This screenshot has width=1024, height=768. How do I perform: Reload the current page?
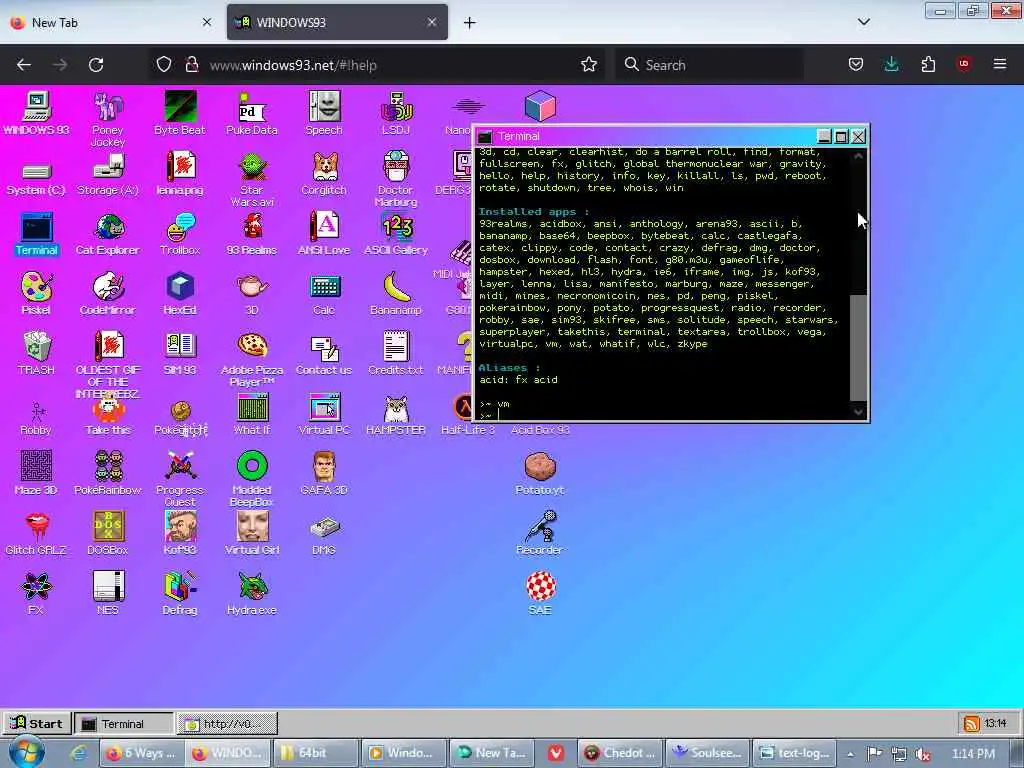tap(96, 65)
